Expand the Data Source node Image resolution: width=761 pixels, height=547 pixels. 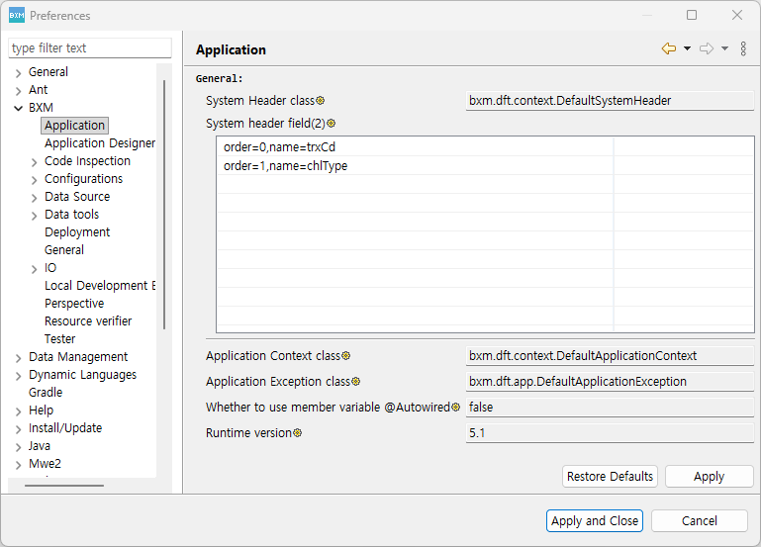pos(34,198)
